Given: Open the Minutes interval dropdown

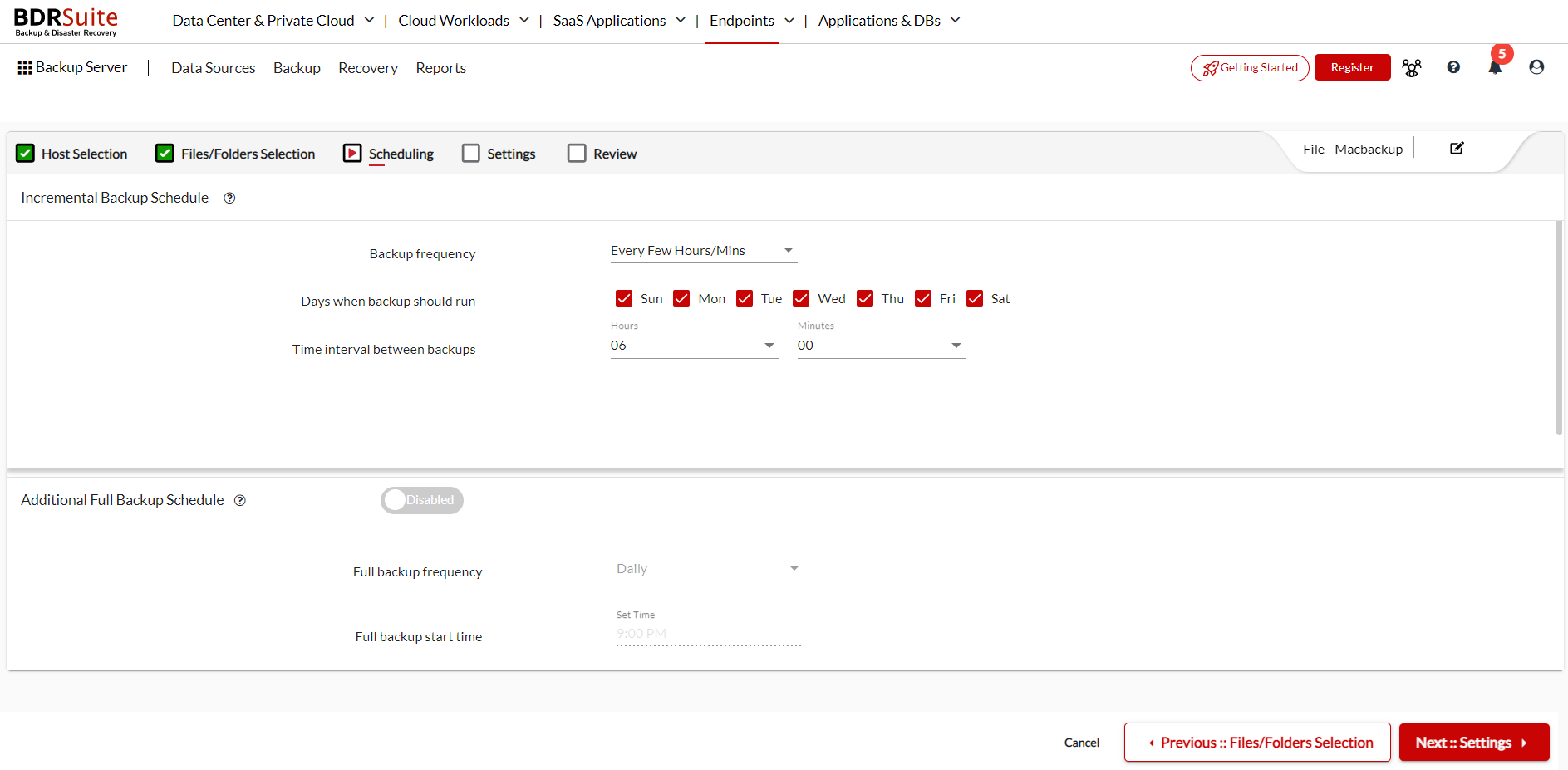Looking at the screenshot, I should coord(882,346).
